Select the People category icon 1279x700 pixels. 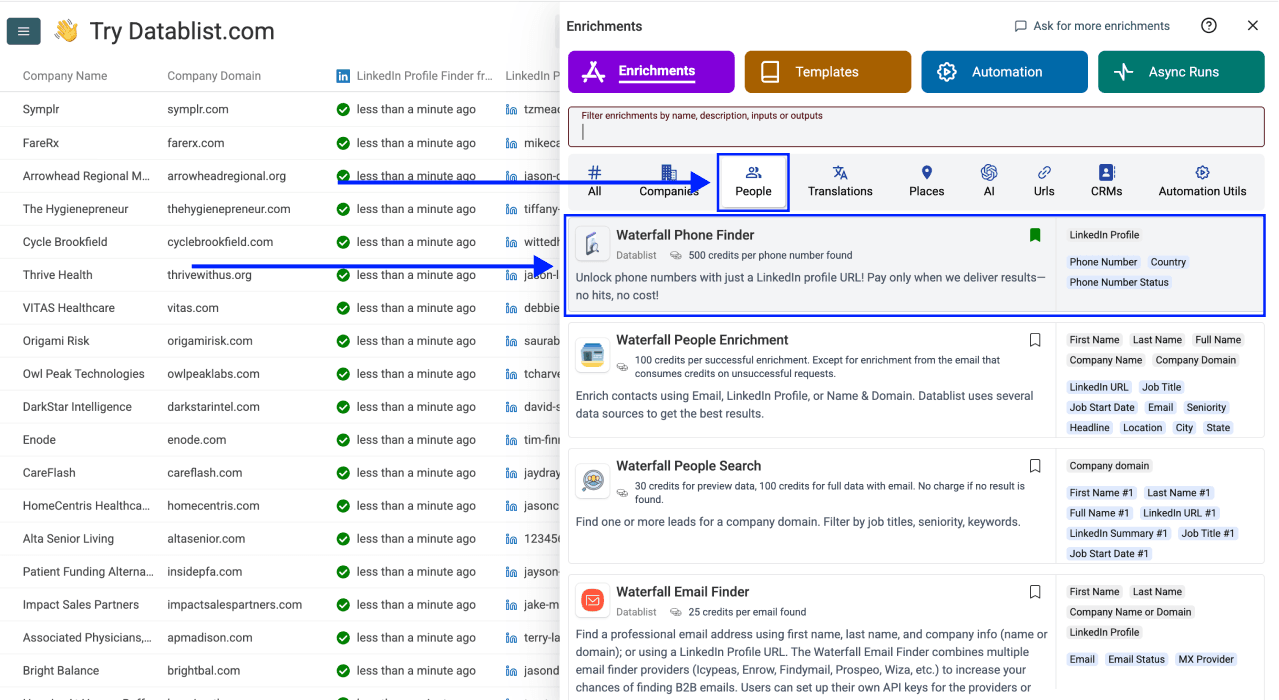point(752,182)
